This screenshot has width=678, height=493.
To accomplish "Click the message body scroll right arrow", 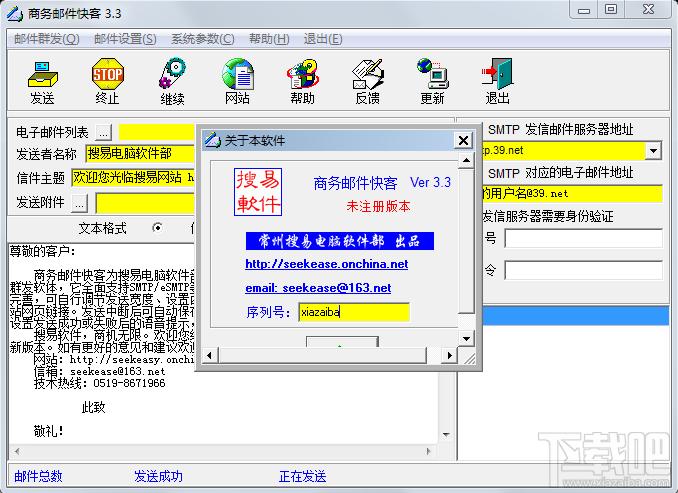I will (429, 451).
